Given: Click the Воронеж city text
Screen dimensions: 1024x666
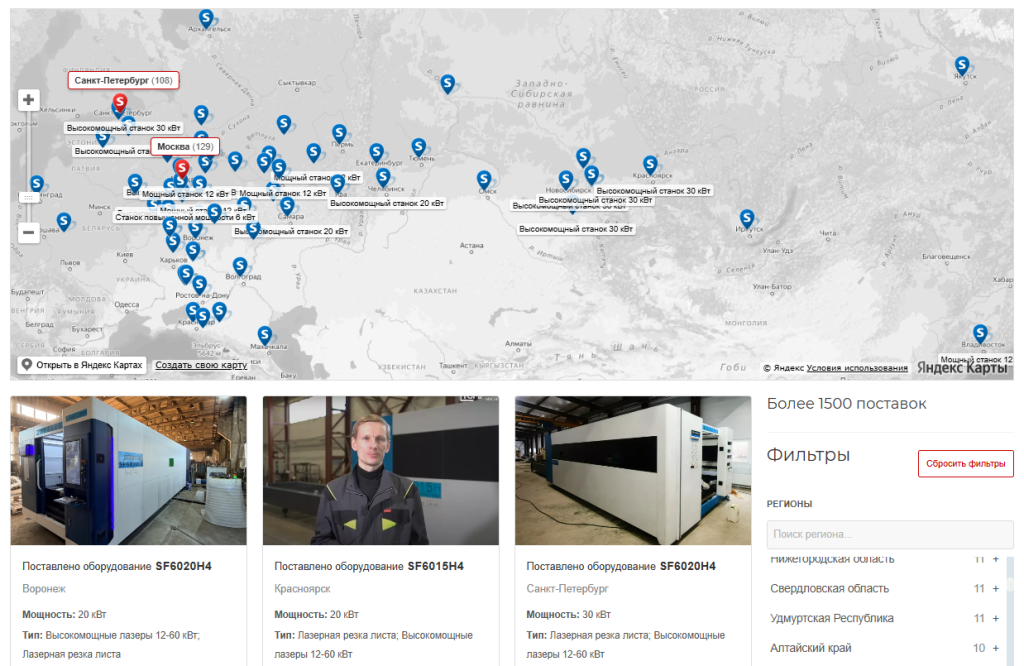Looking at the screenshot, I should [44, 588].
